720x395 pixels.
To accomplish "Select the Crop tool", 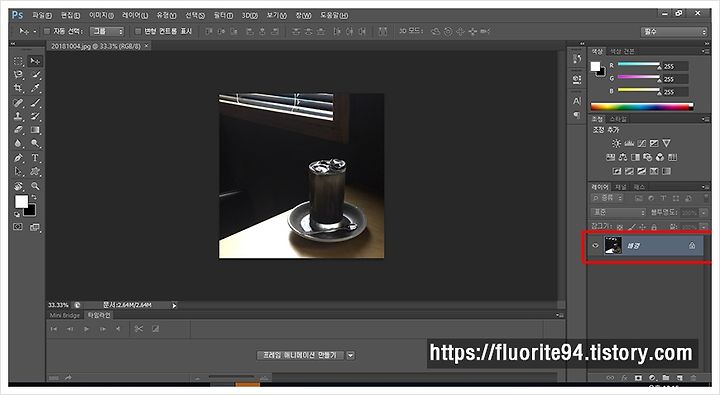I will [x=18, y=88].
